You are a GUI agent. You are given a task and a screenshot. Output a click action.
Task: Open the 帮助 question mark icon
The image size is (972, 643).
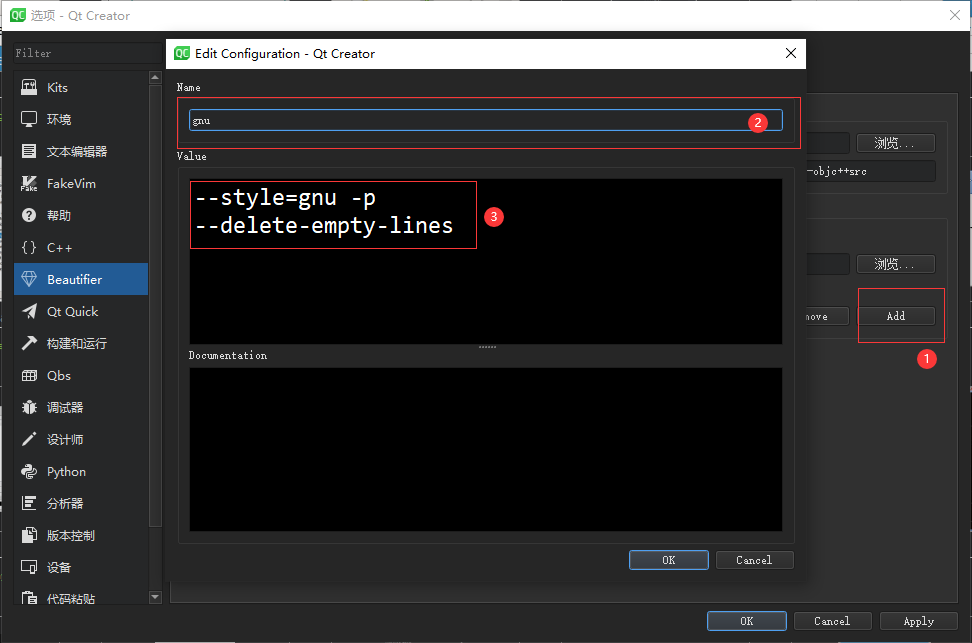29,215
